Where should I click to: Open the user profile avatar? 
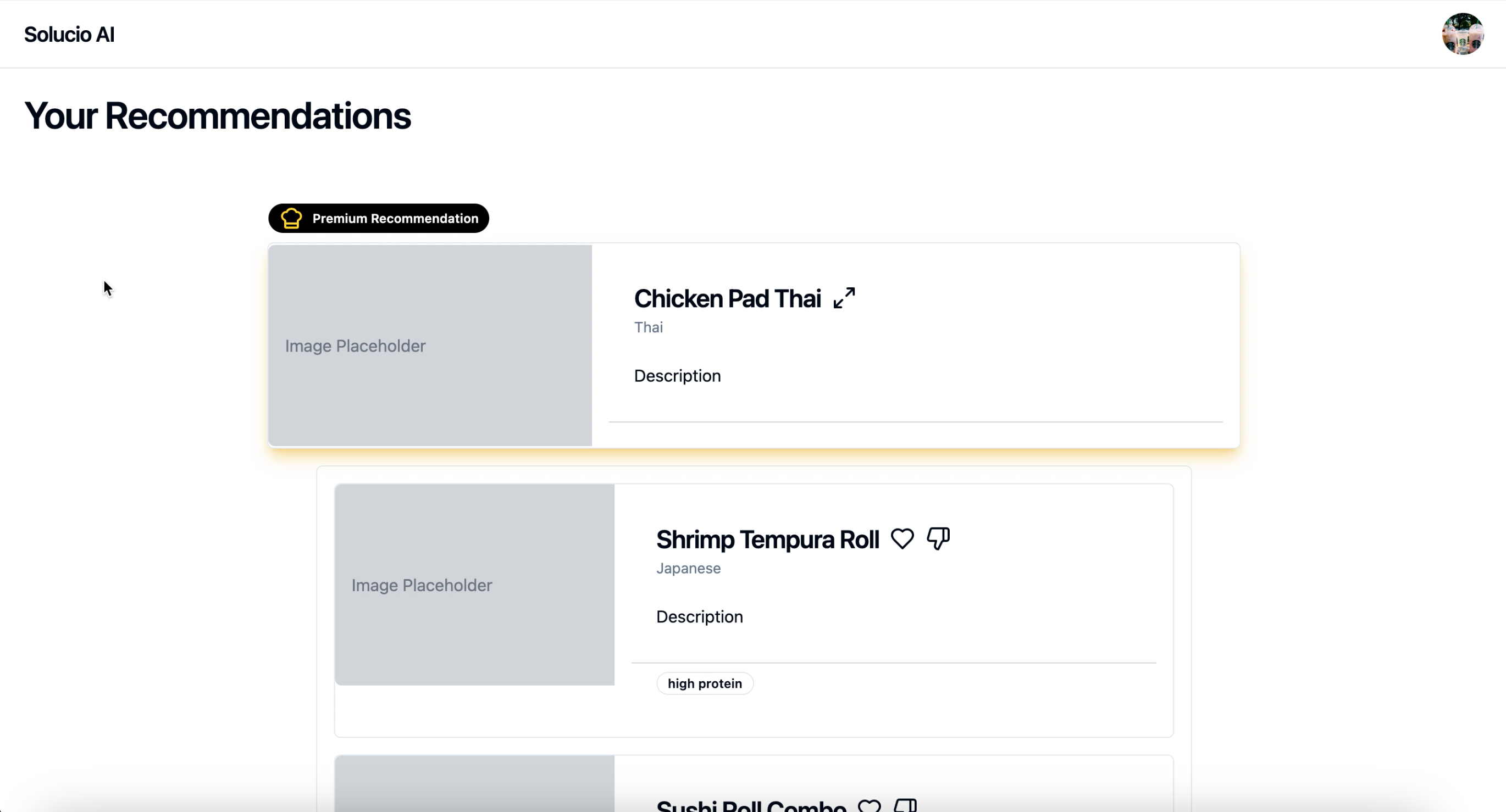(1462, 34)
